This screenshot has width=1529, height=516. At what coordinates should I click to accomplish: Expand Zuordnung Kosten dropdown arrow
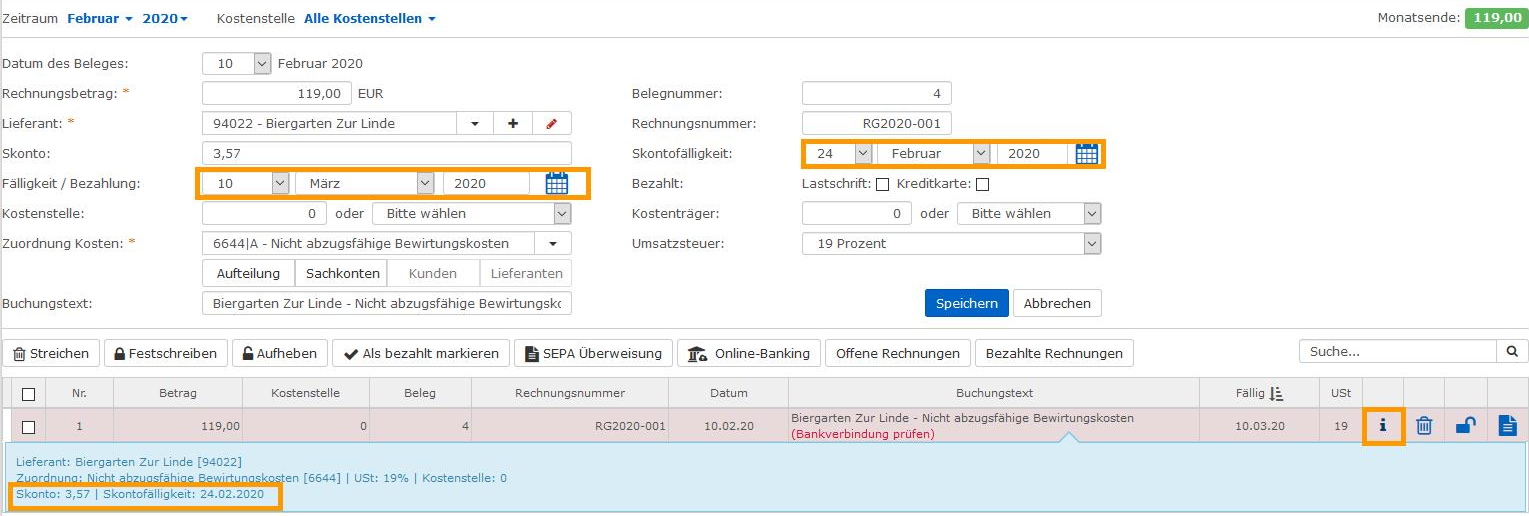click(x=553, y=244)
